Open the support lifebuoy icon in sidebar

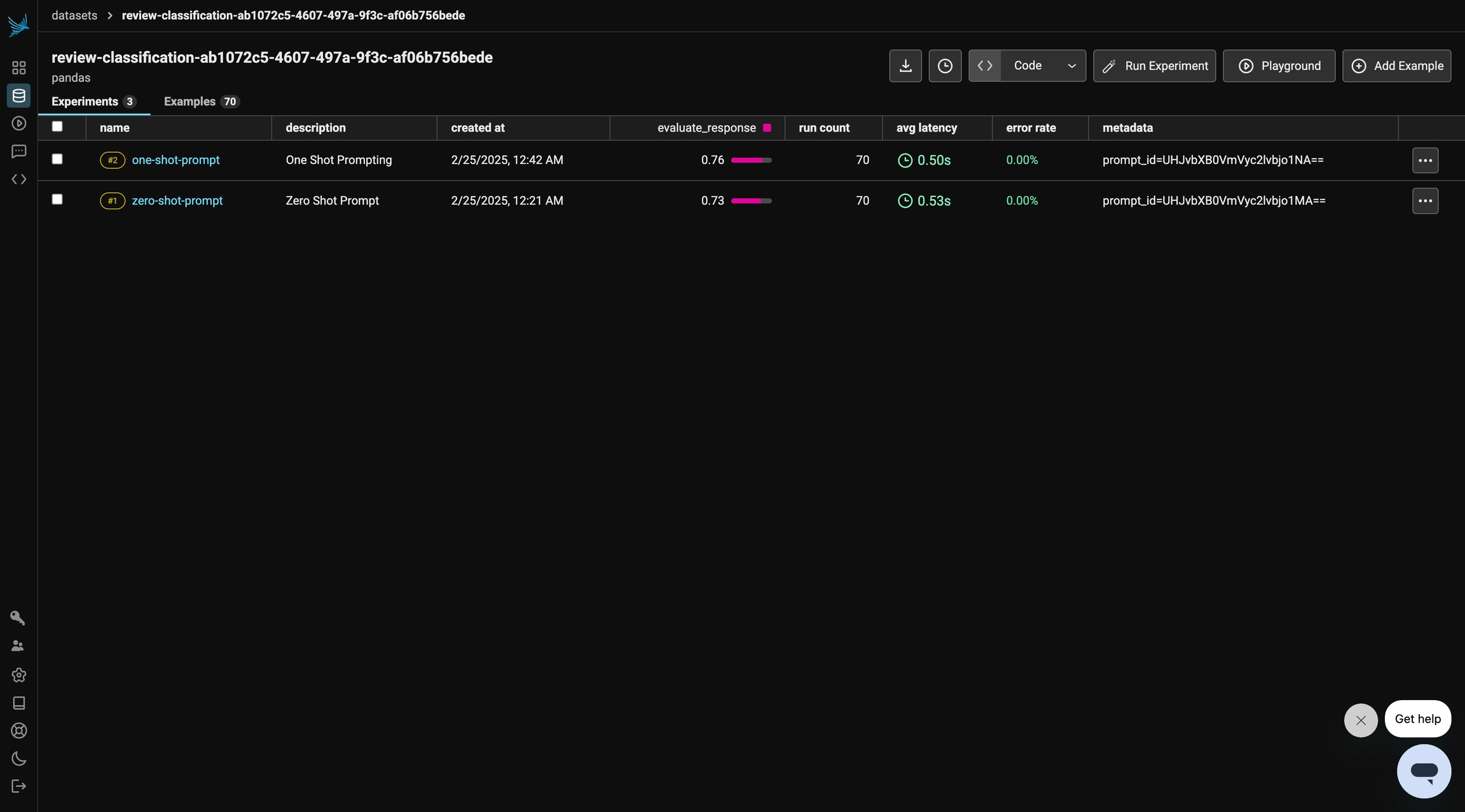[x=18, y=731]
